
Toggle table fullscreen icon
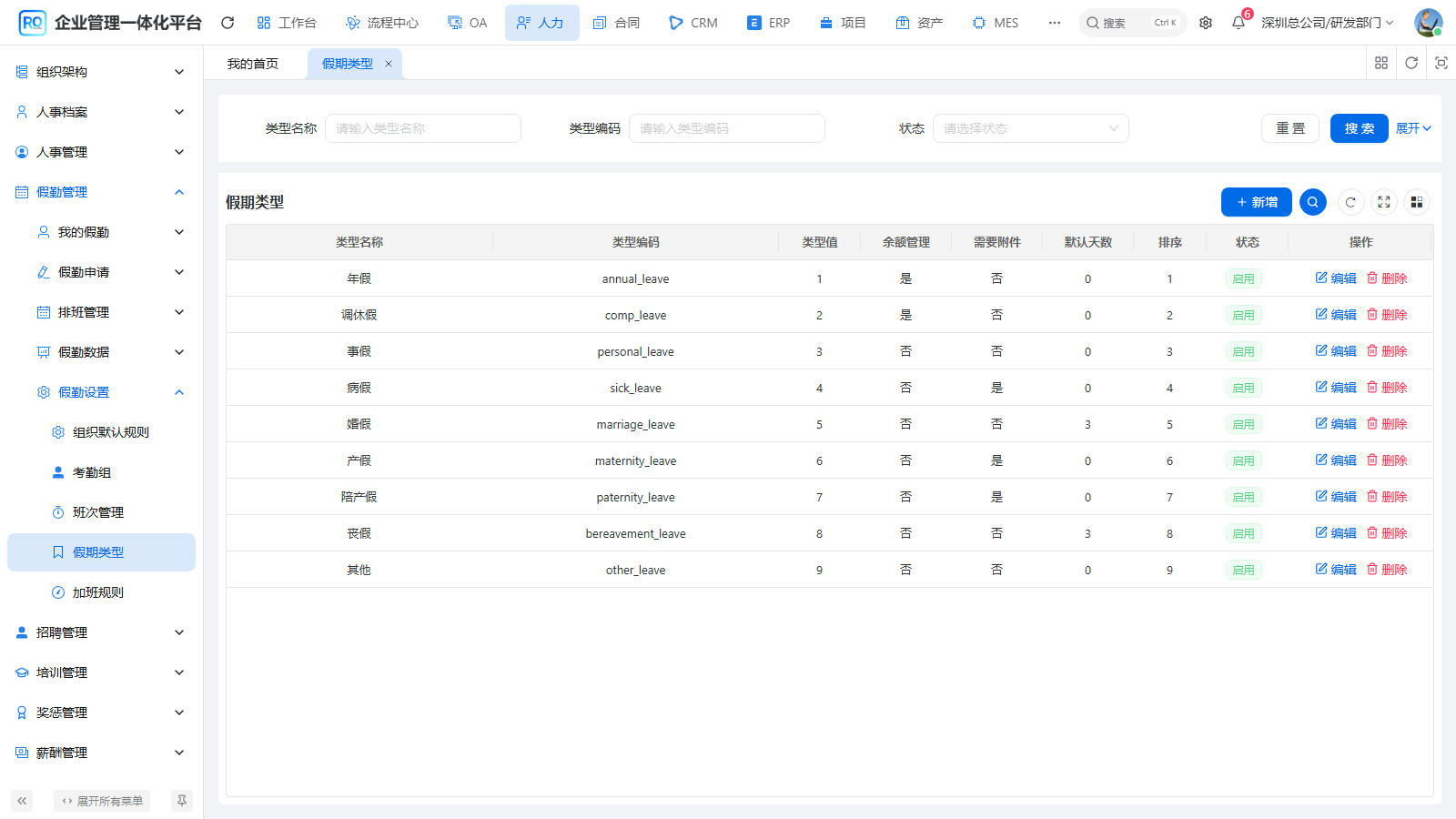coord(1384,202)
